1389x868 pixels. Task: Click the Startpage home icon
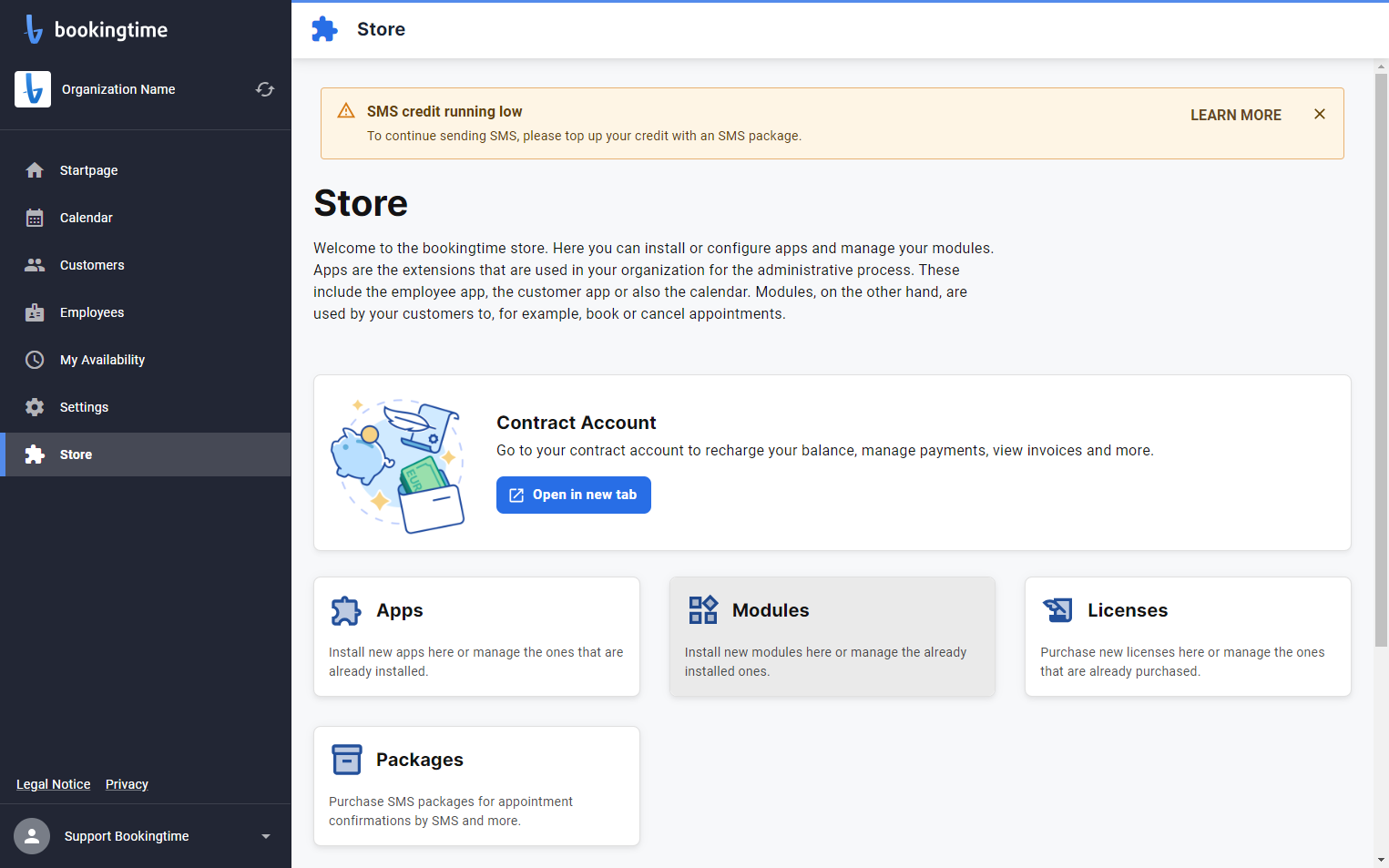click(x=35, y=170)
